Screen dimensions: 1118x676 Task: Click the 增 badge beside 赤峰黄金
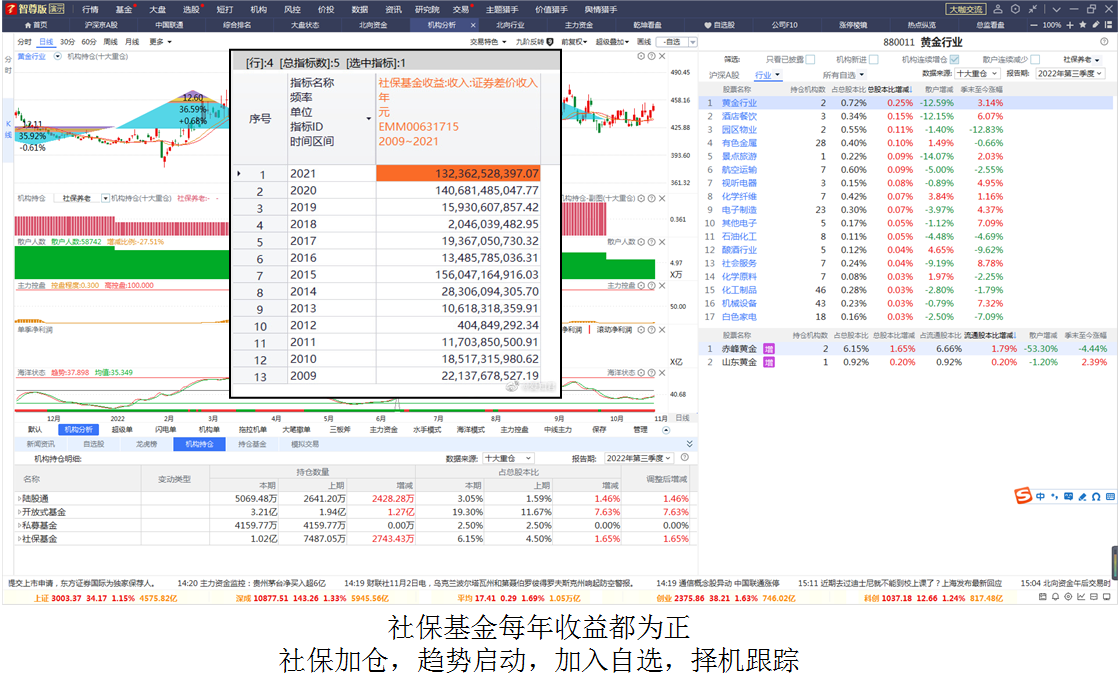(x=769, y=349)
